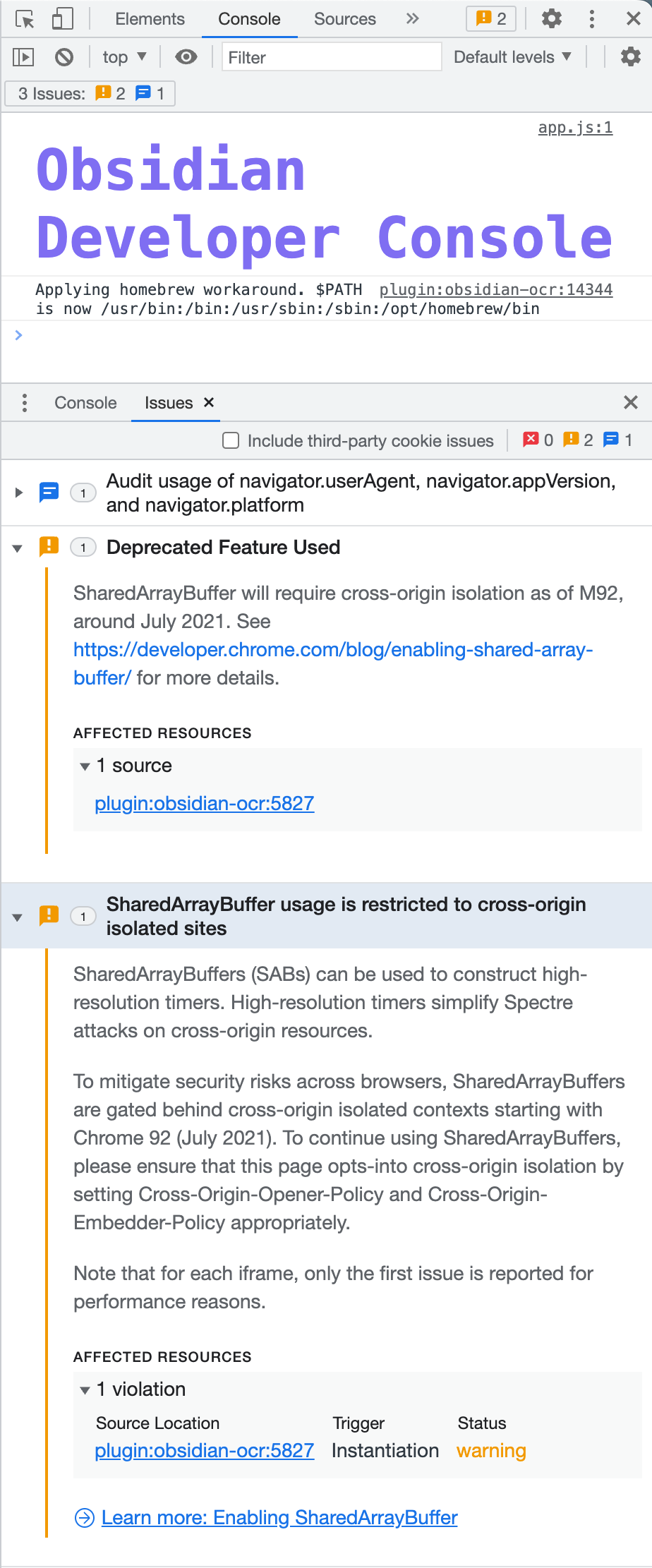Clear the console messages
Image resolution: width=652 pixels, height=1568 pixels.
click(x=64, y=56)
